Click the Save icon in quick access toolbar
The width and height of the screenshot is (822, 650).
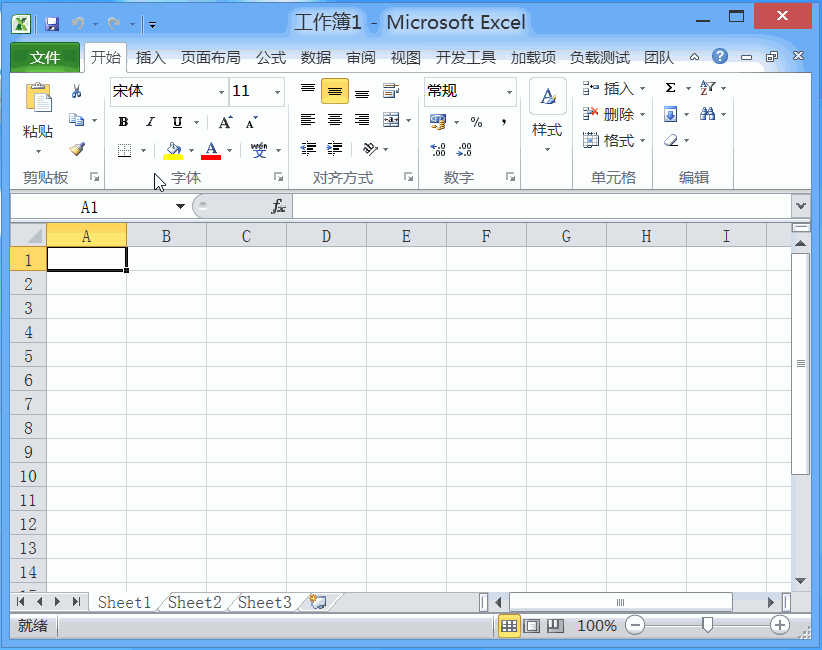pyautogui.click(x=51, y=24)
